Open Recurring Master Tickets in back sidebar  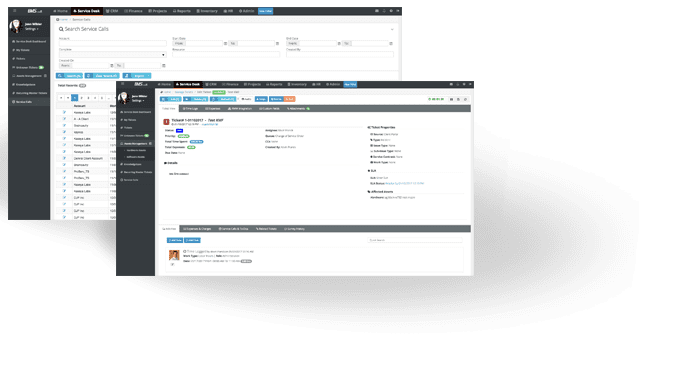(30, 93)
